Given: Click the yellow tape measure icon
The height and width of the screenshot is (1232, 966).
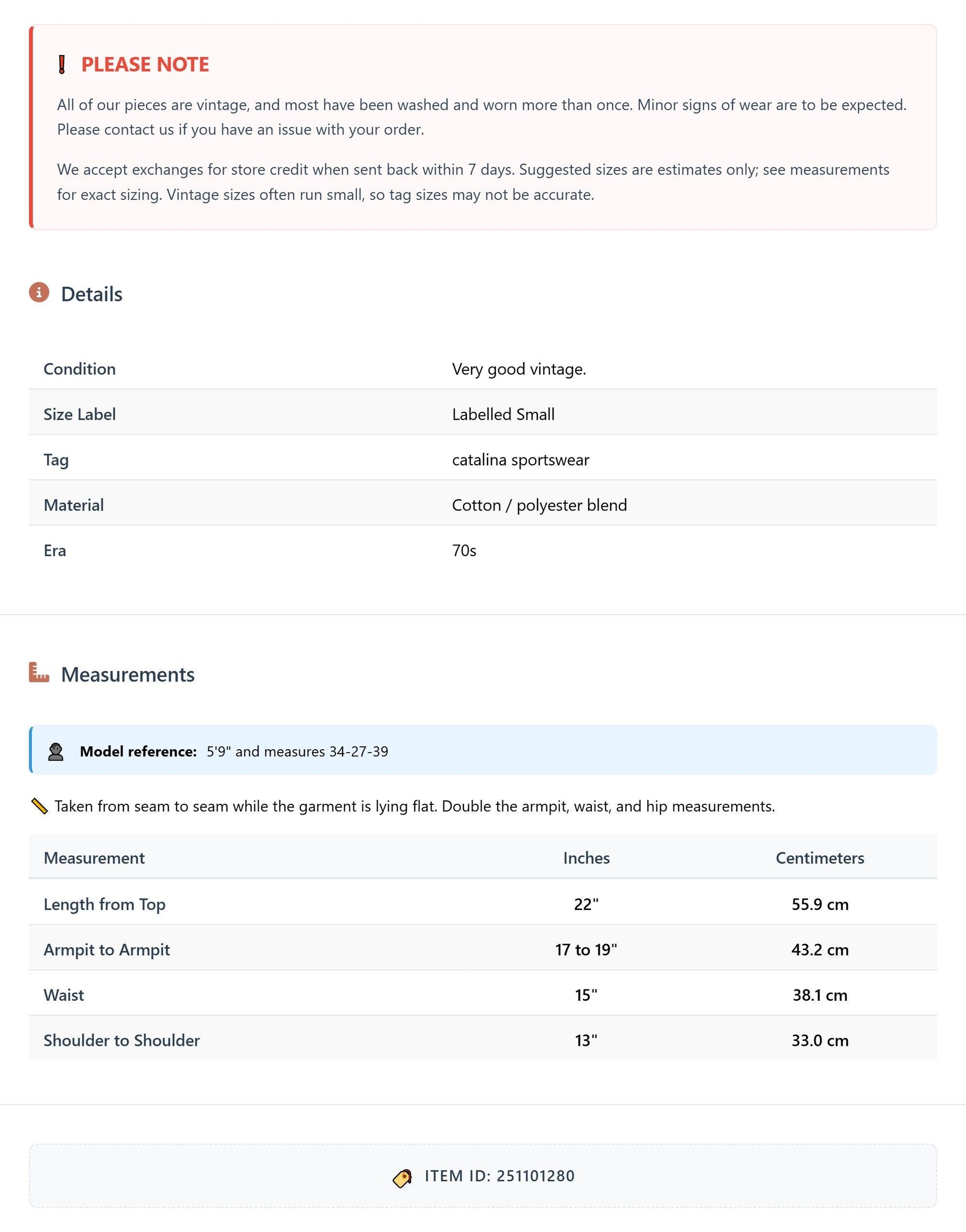Looking at the screenshot, I should (39, 806).
